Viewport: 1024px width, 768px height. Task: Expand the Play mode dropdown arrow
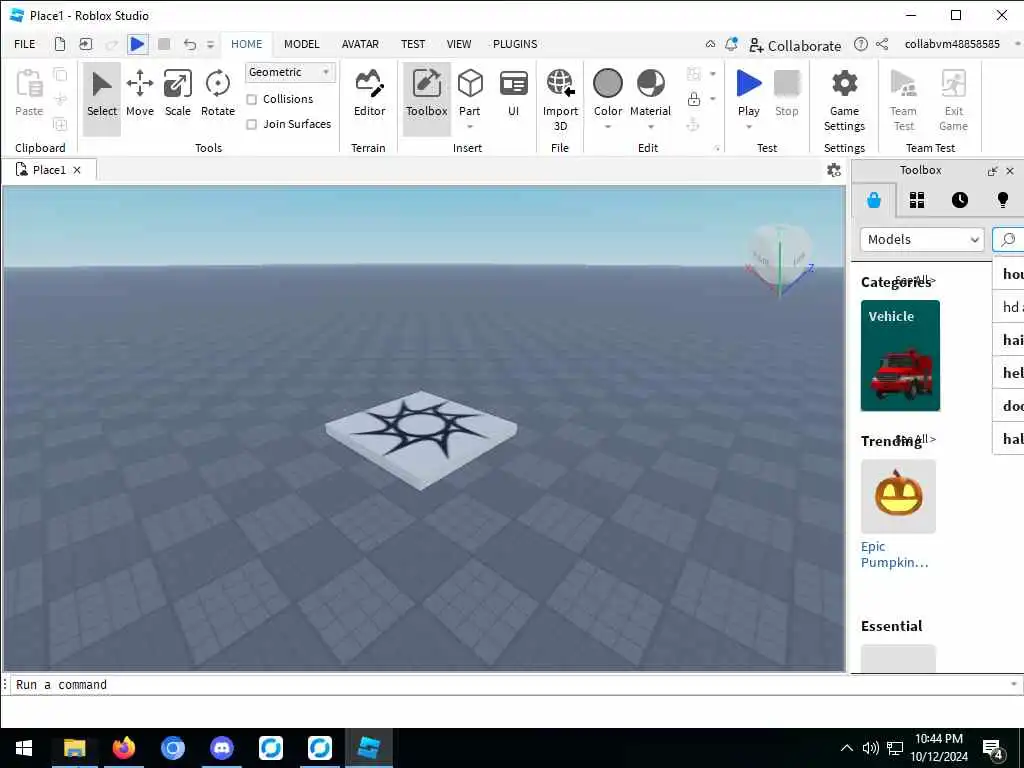[x=748, y=127]
